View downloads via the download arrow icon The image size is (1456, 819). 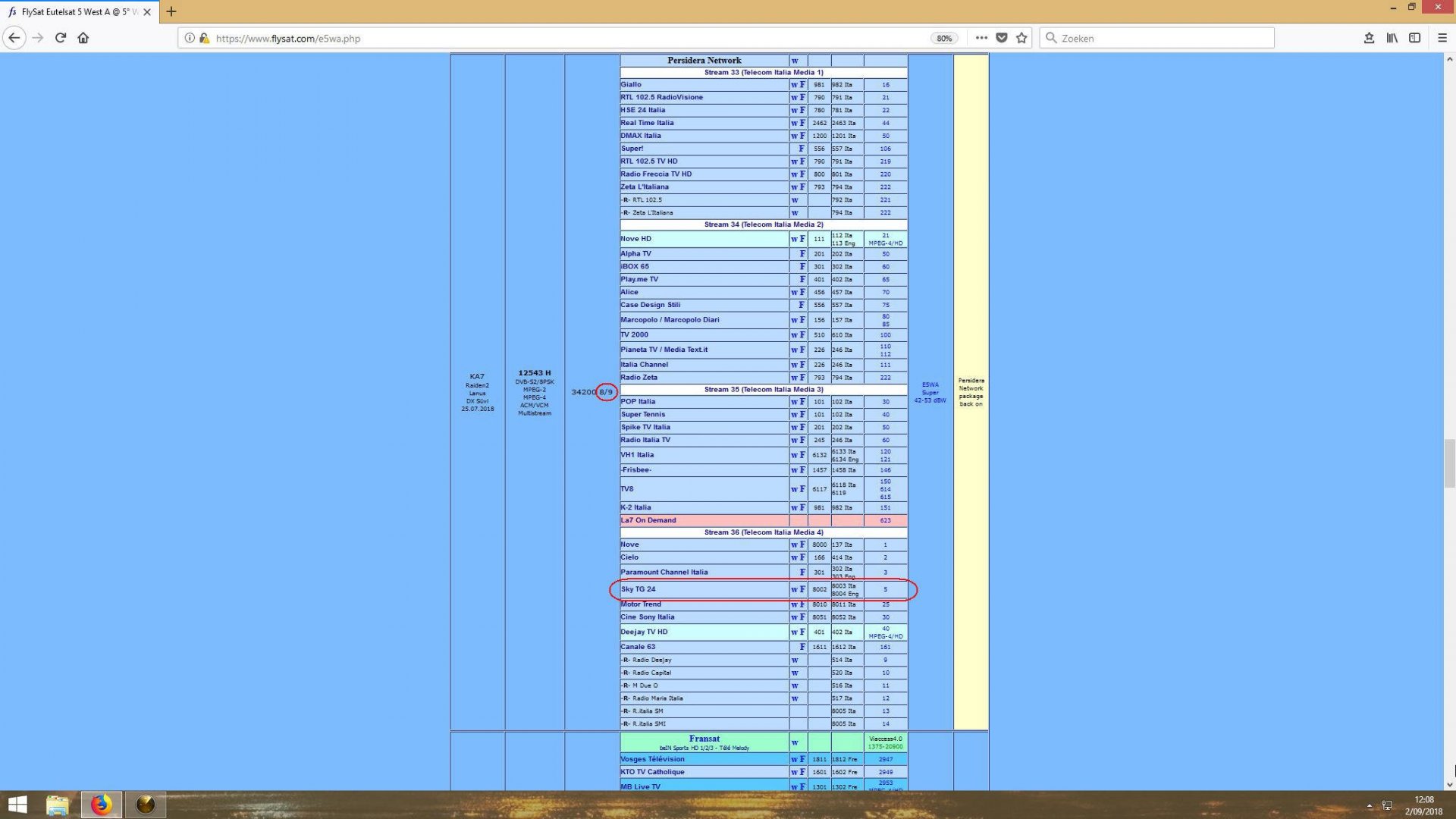coord(1370,38)
